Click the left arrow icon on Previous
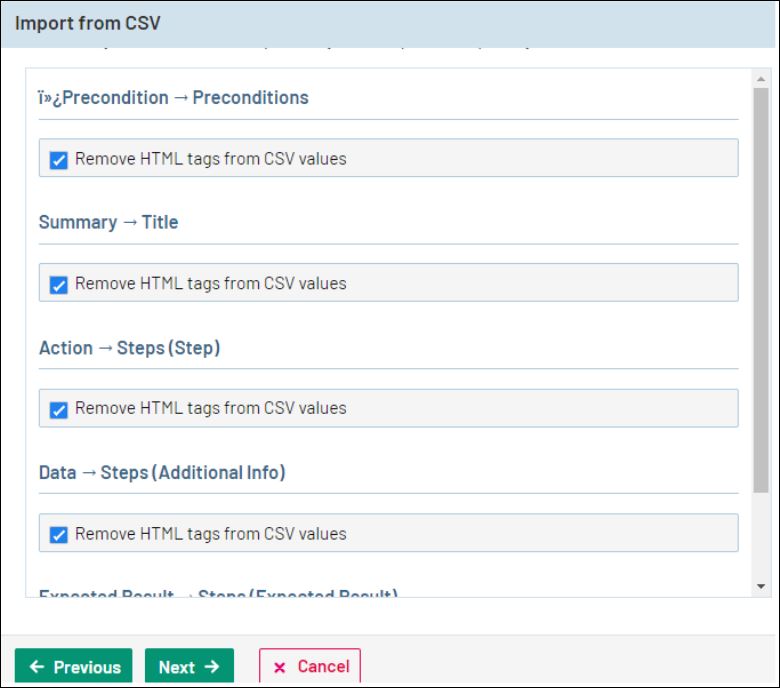 tap(37, 667)
